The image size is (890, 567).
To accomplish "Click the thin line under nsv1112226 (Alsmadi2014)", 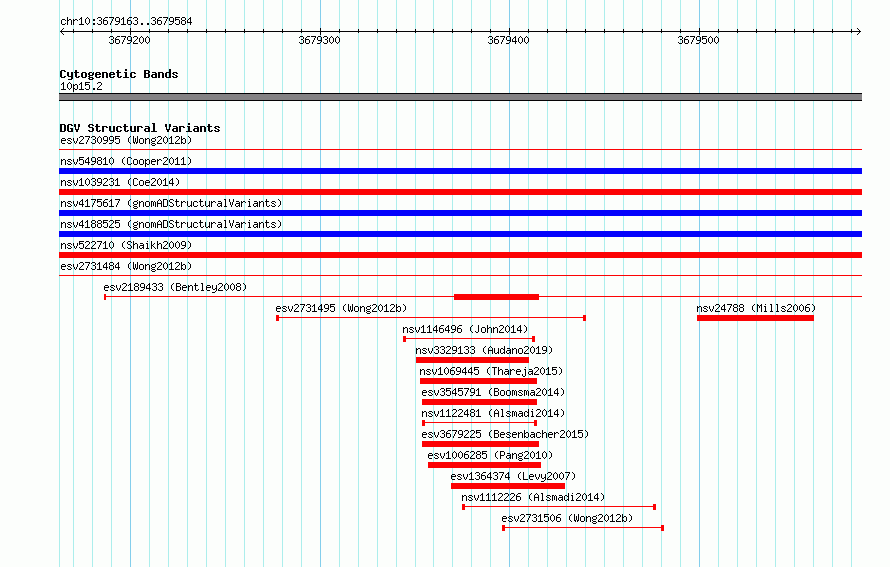I will pyautogui.click(x=559, y=507).
